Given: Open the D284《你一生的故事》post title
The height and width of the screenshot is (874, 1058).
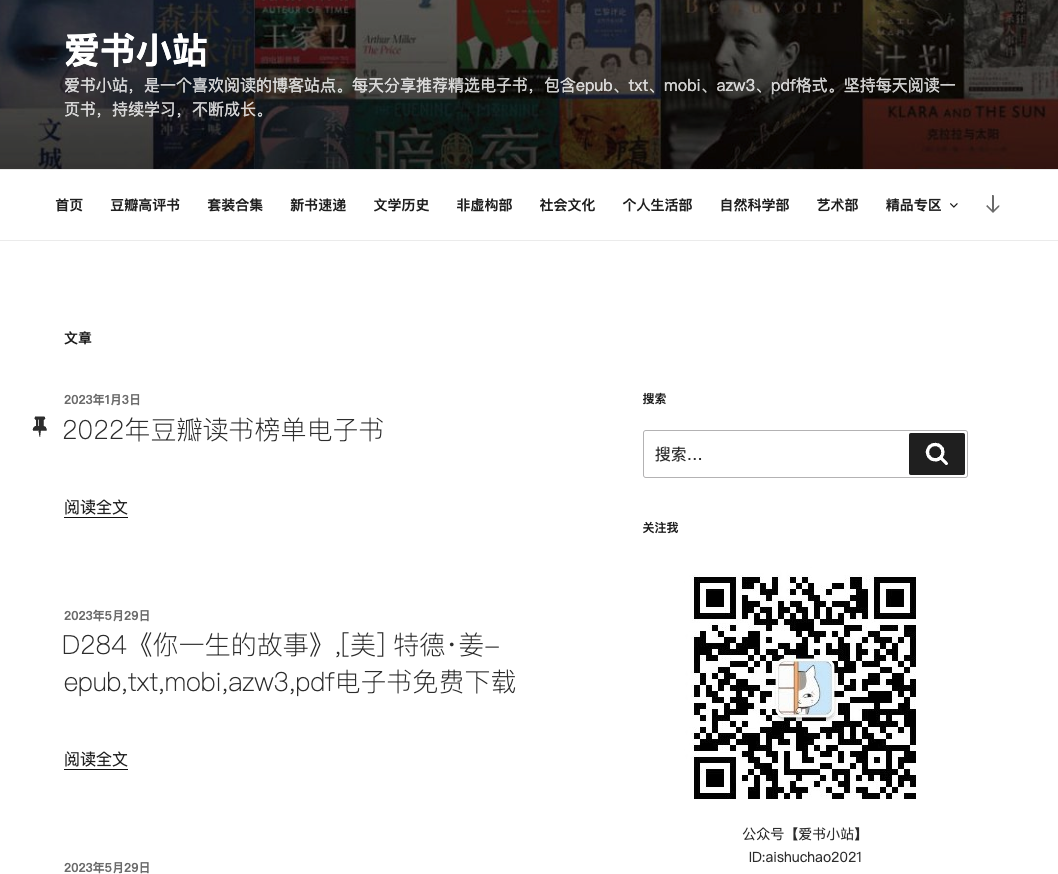Looking at the screenshot, I should tap(289, 663).
